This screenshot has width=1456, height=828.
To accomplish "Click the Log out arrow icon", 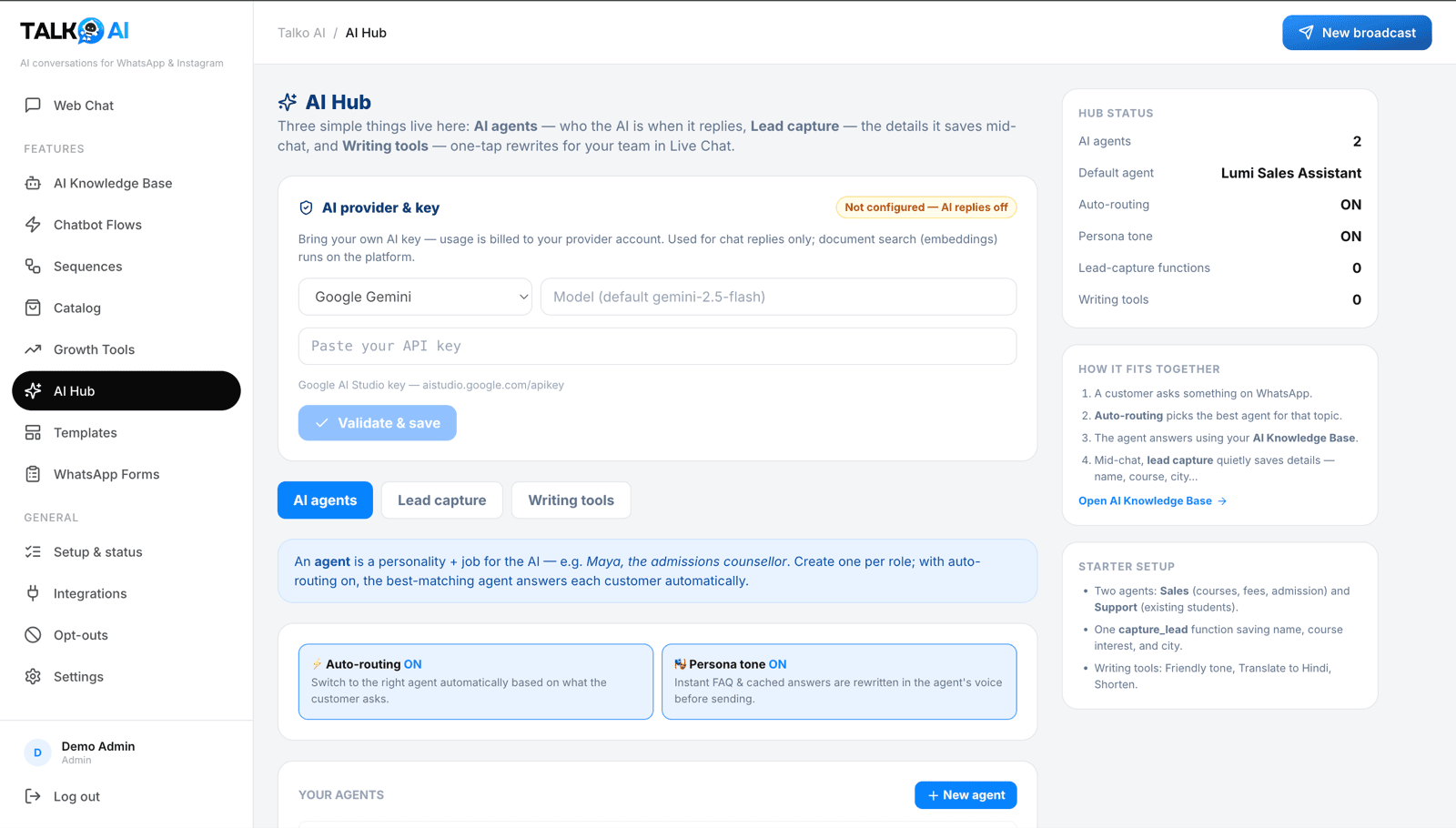I will (x=33, y=796).
